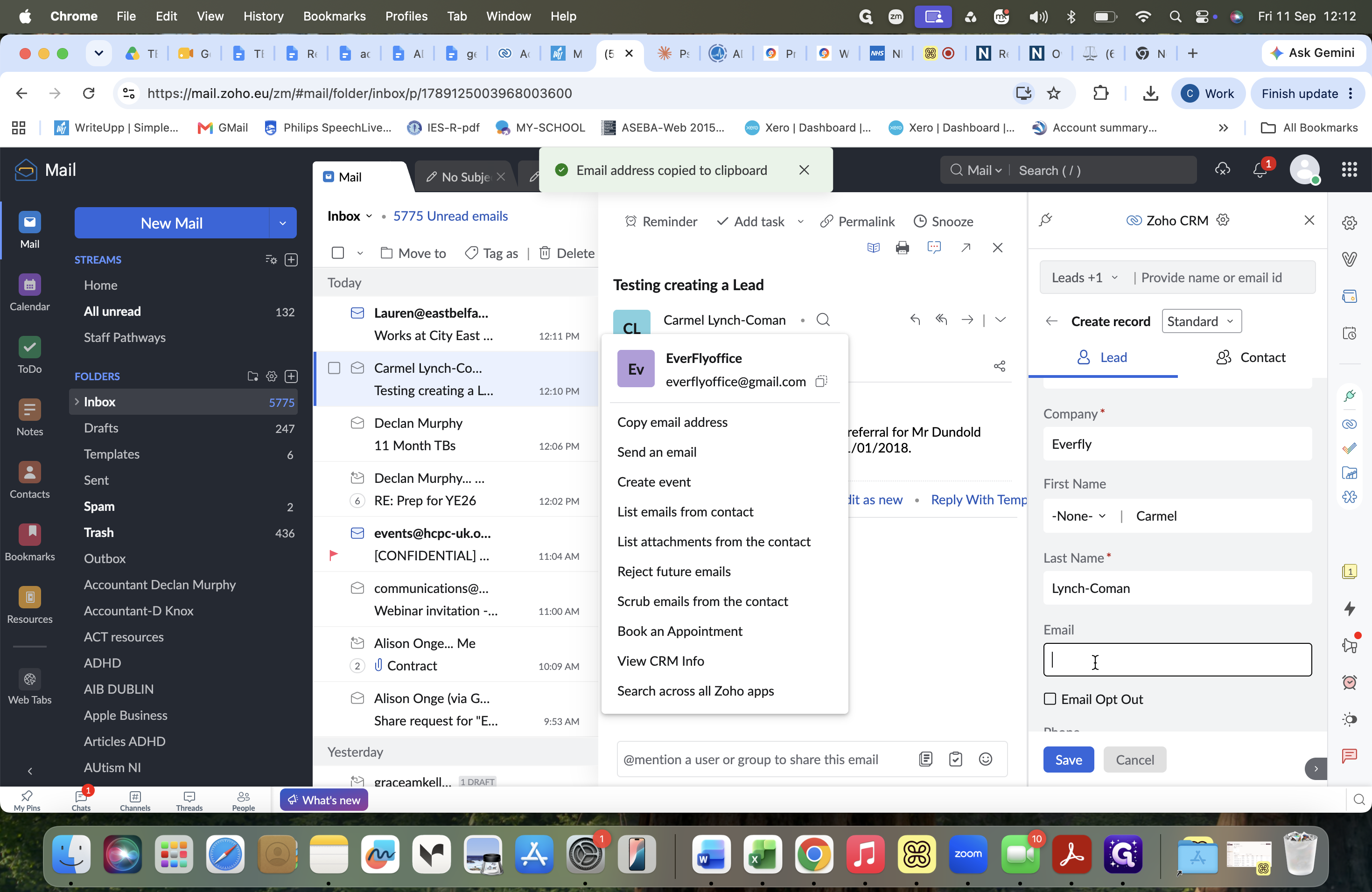1372x892 pixels.
Task: Open the Zoom app in the Dock
Action: point(968,855)
